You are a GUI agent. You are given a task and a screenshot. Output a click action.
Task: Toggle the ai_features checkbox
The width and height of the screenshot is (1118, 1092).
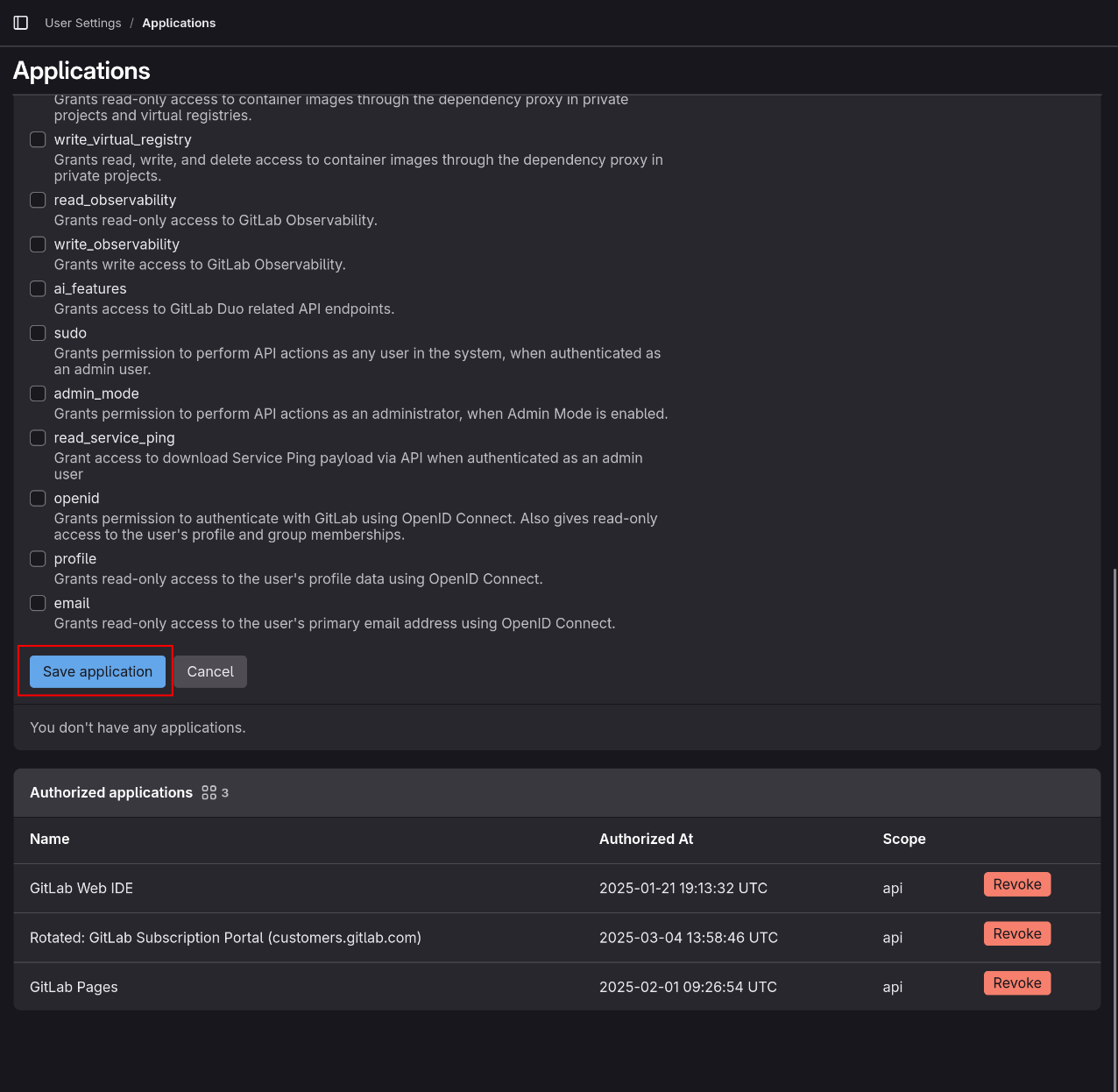pyautogui.click(x=38, y=288)
